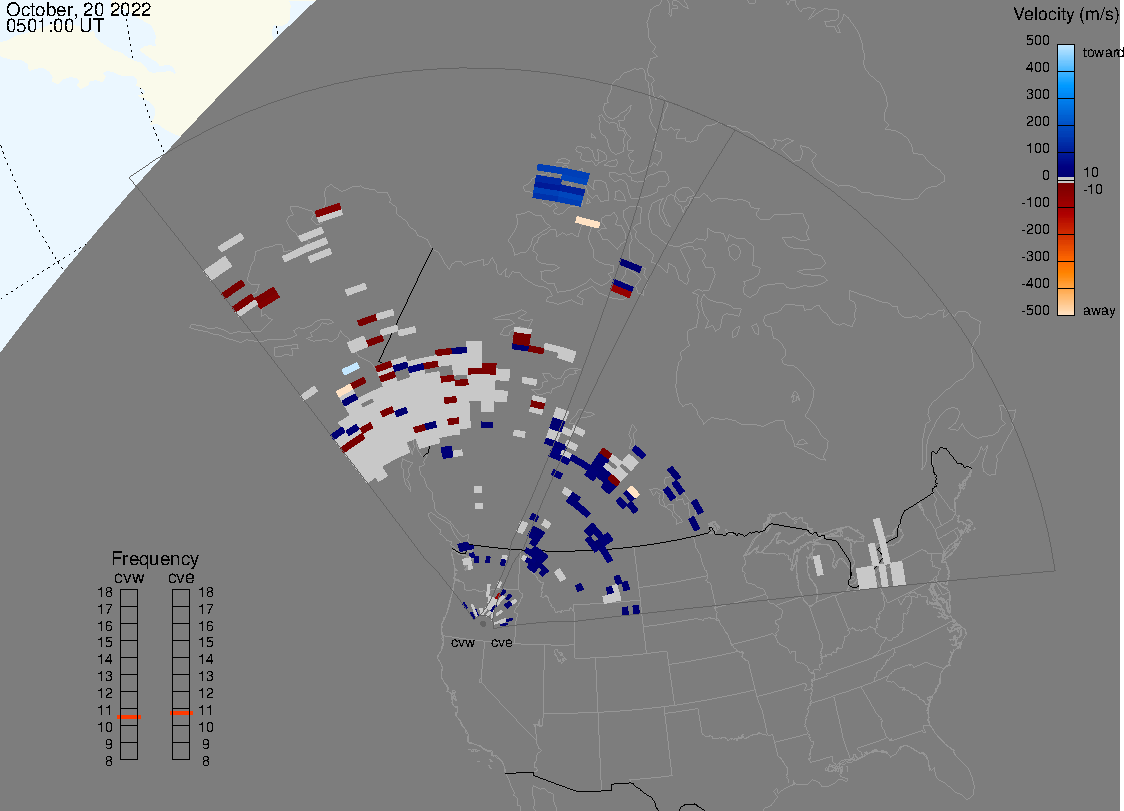Click the Frequency legend title
This screenshot has width=1124, height=811.
point(155,559)
